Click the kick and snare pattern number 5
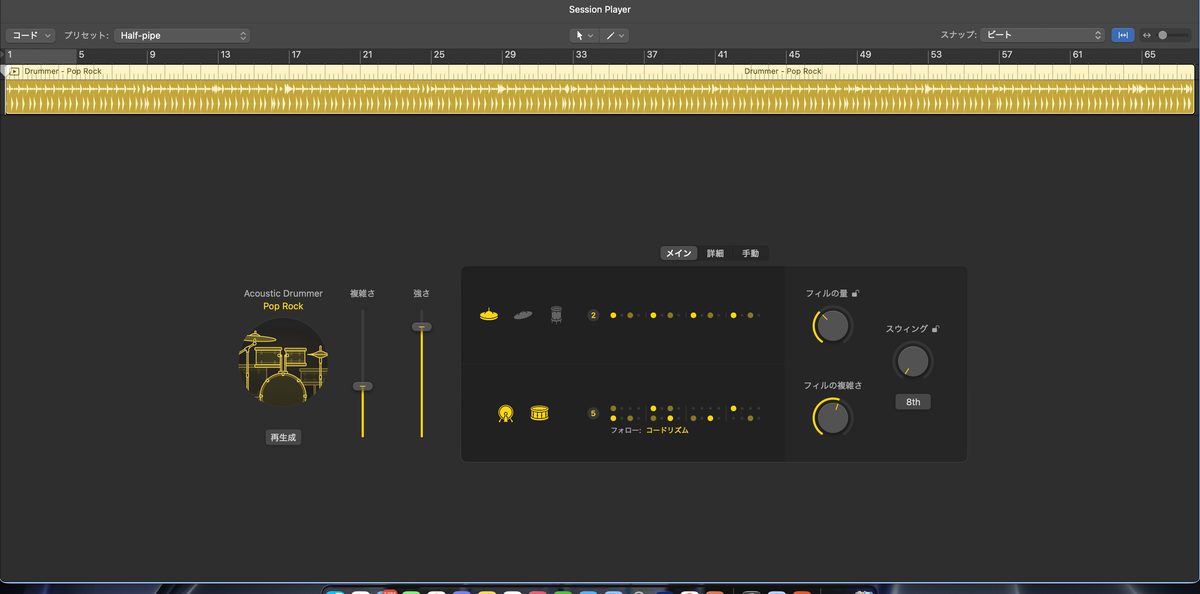 point(593,413)
